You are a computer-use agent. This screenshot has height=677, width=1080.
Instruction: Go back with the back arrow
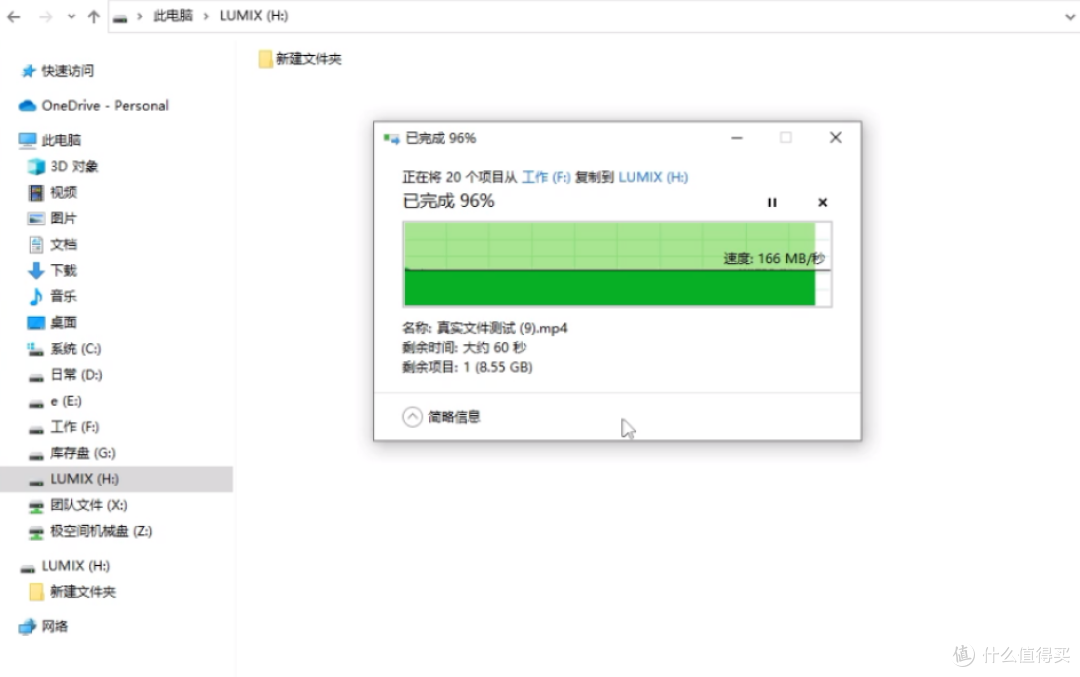click(x=14, y=17)
